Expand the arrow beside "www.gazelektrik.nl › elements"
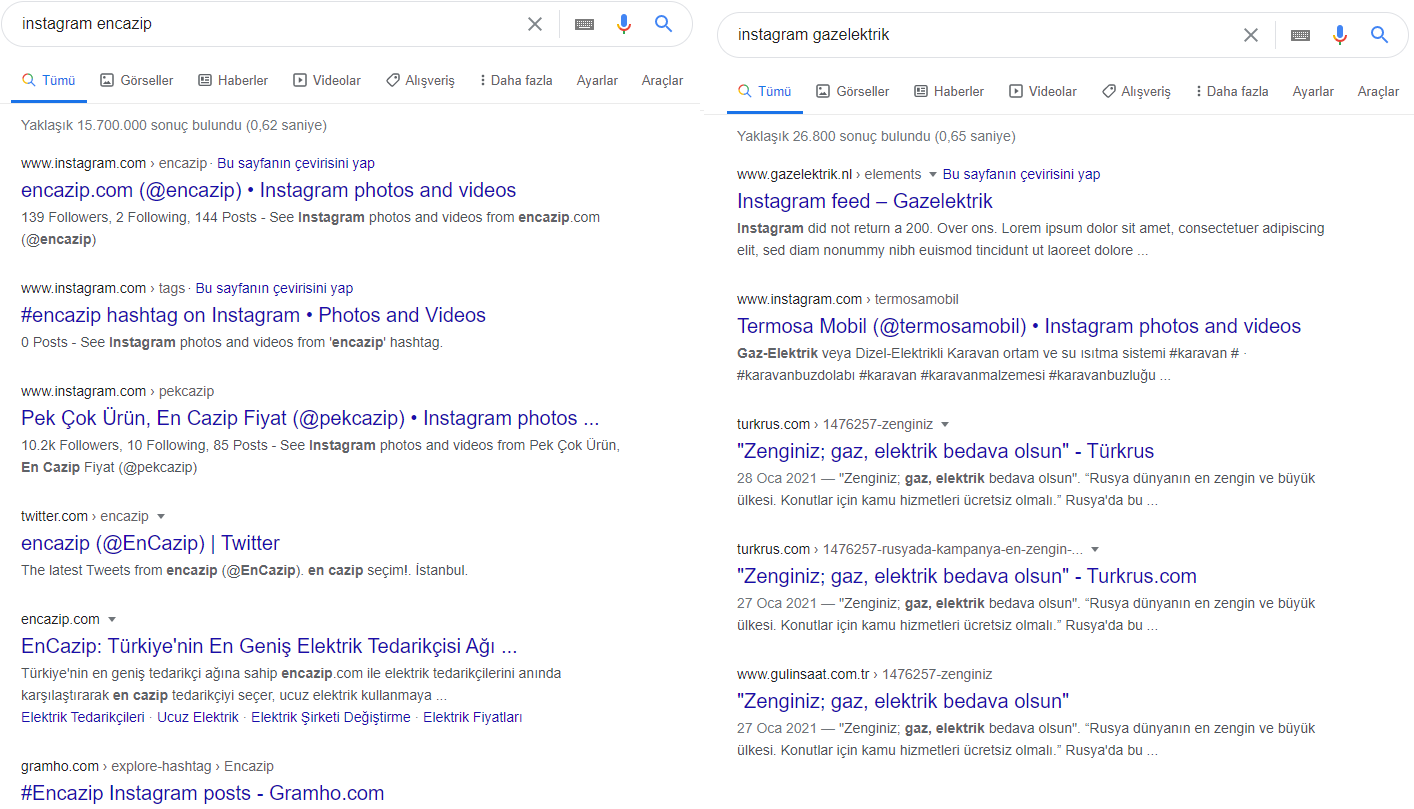1414x809 pixels. tap(933, 175)
